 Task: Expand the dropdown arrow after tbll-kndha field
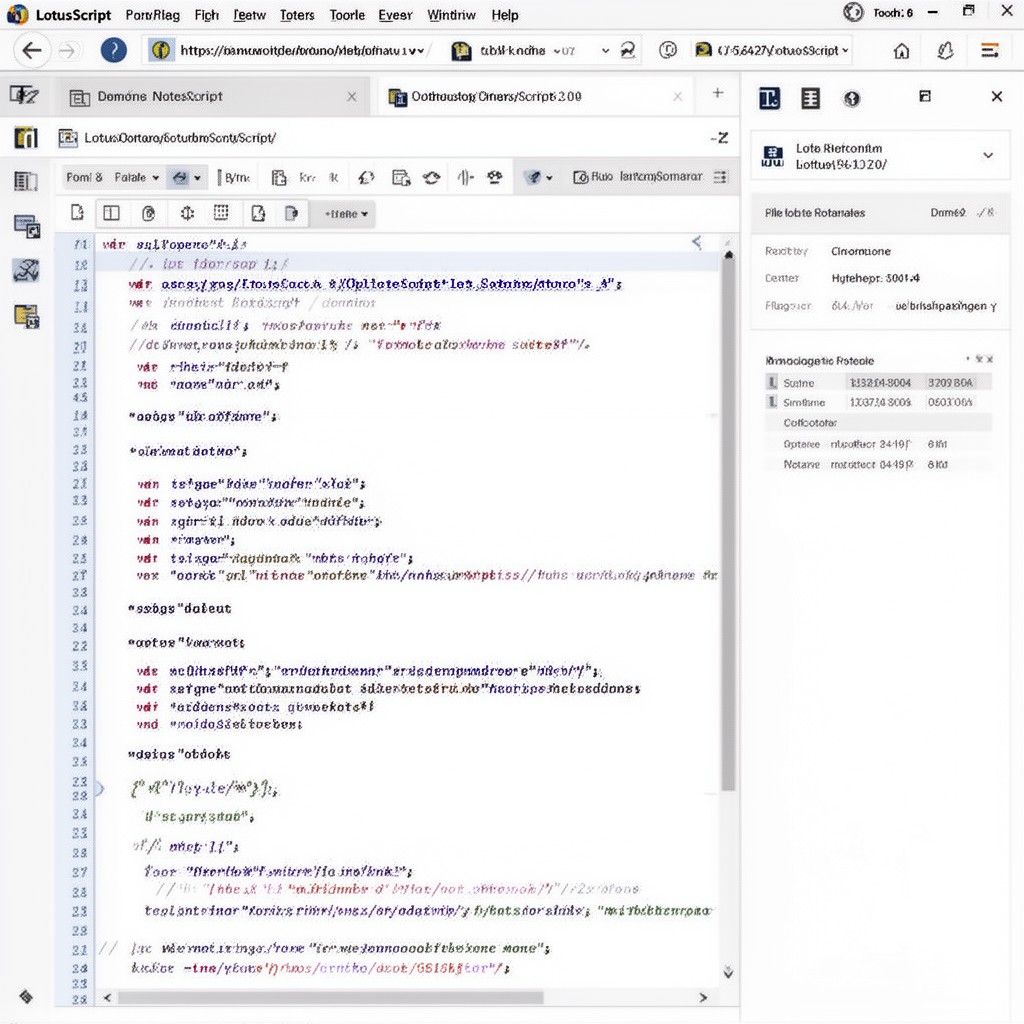[x=605, y=50]
